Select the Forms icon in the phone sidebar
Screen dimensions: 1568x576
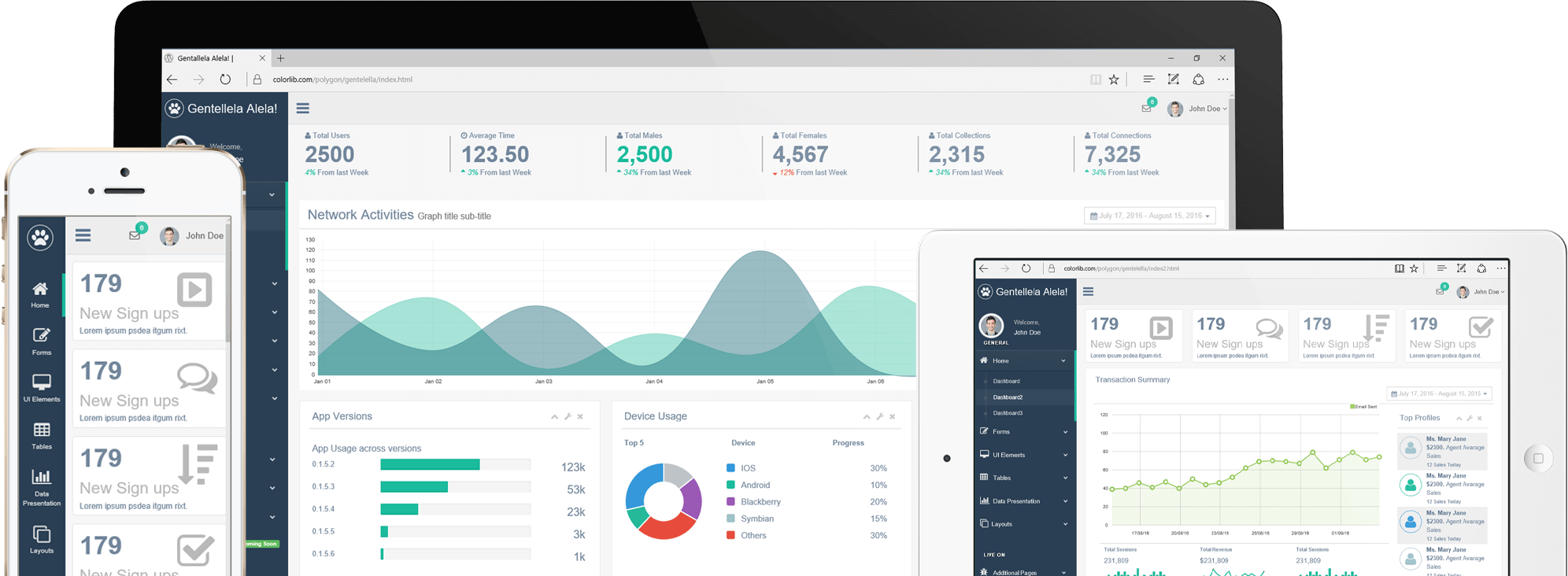(x=41, y=342)
